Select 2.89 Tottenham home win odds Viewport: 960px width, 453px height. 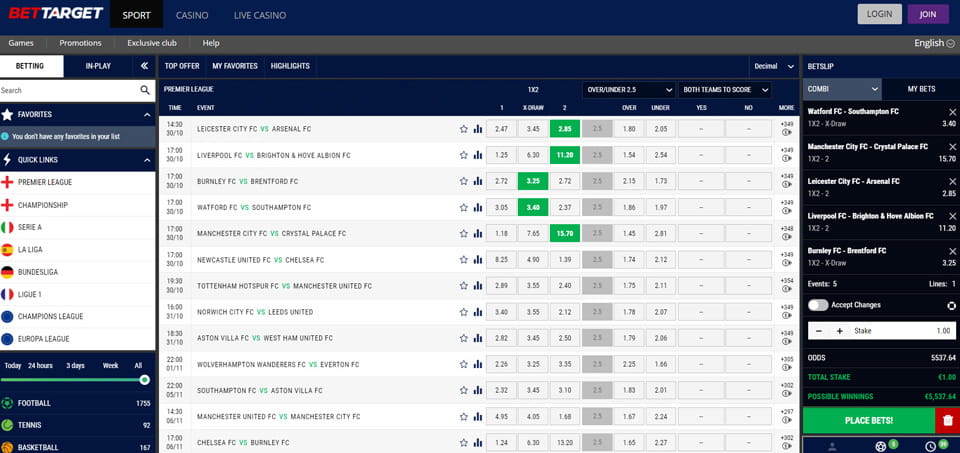[x=501, y=286]
